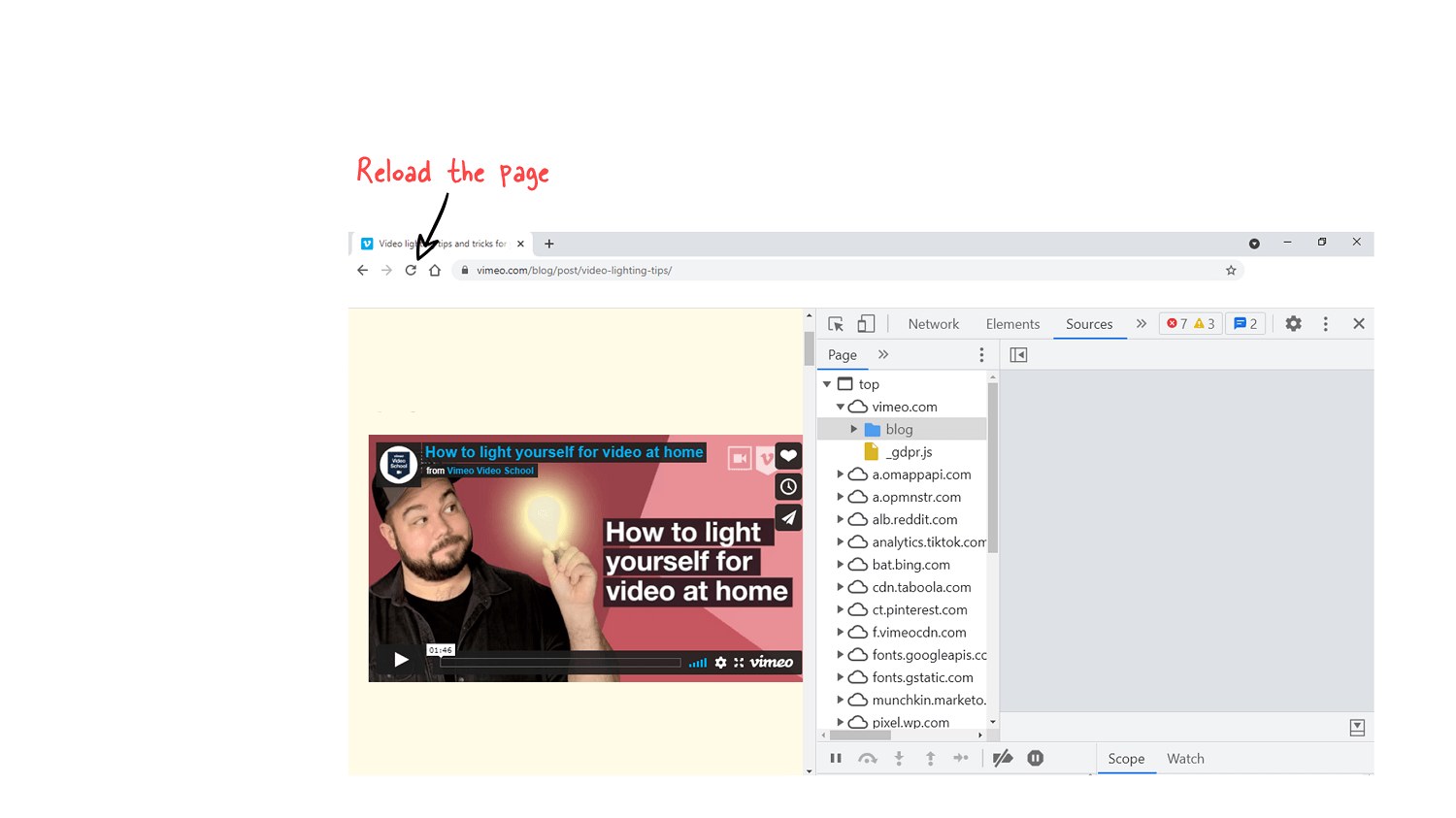This screenshot has height=818, width=1456.
Task: Close the DevTools panel
Action: pos(1359,324)
